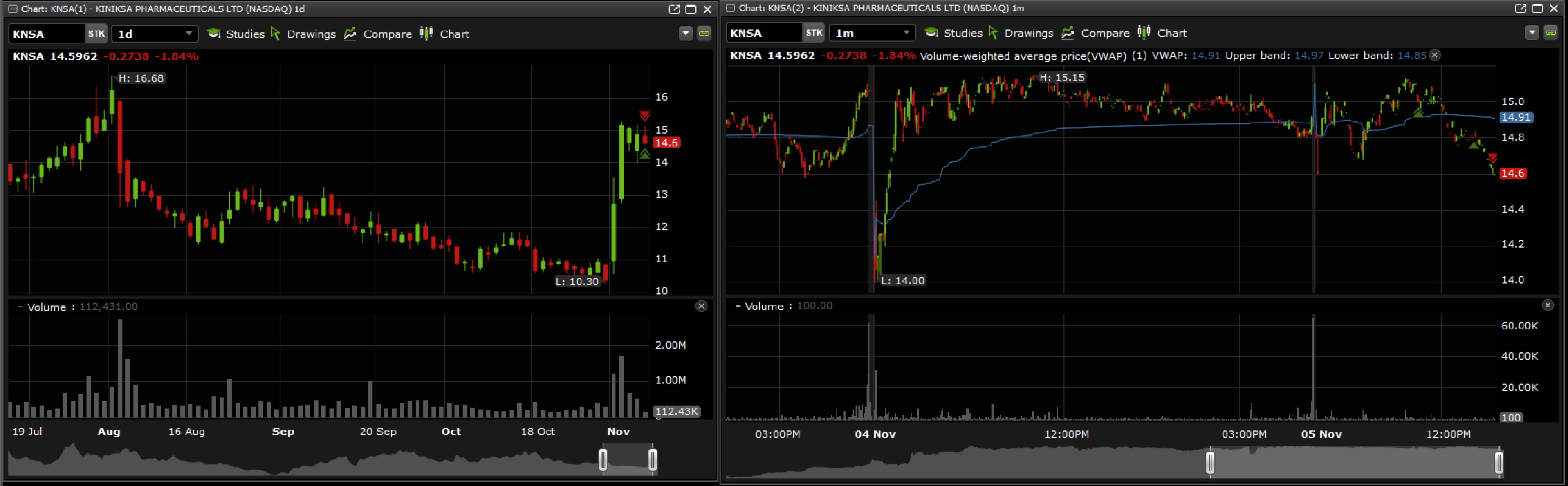Click left range handle in 1m chart navigator

1210,462
